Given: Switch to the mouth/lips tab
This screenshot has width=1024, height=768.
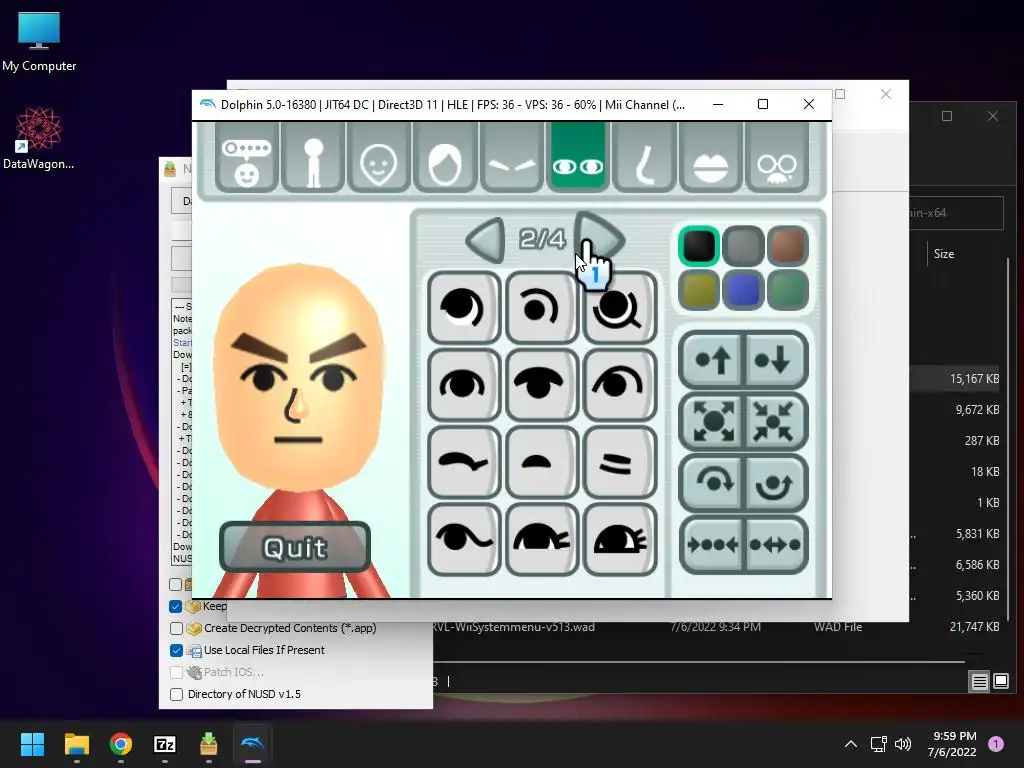Looking at the screenshot, I should 711,158.
